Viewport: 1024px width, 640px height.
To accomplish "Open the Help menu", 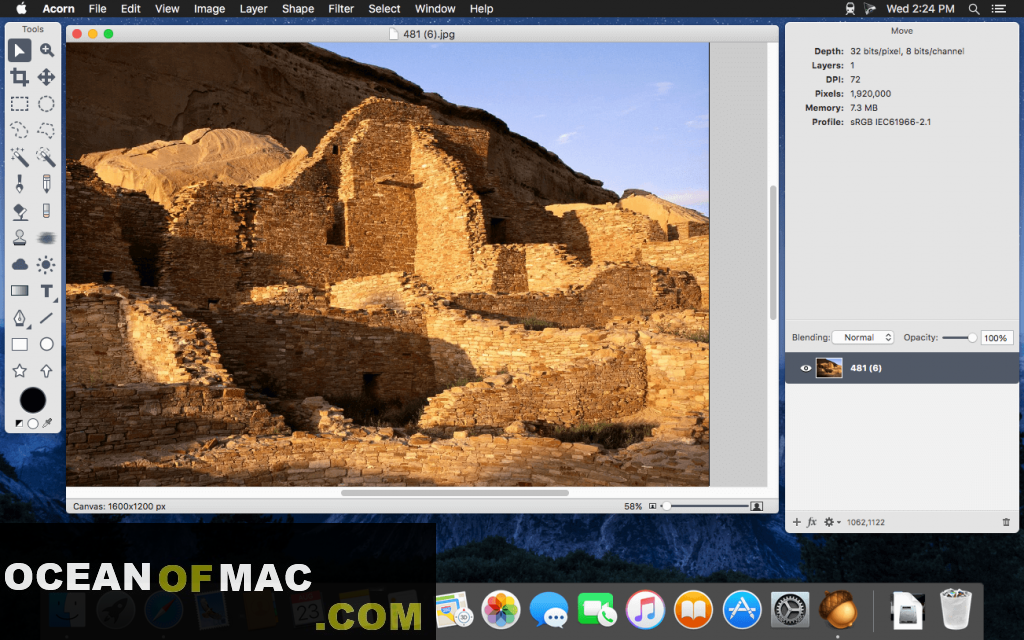I will [x=481, y=8].
